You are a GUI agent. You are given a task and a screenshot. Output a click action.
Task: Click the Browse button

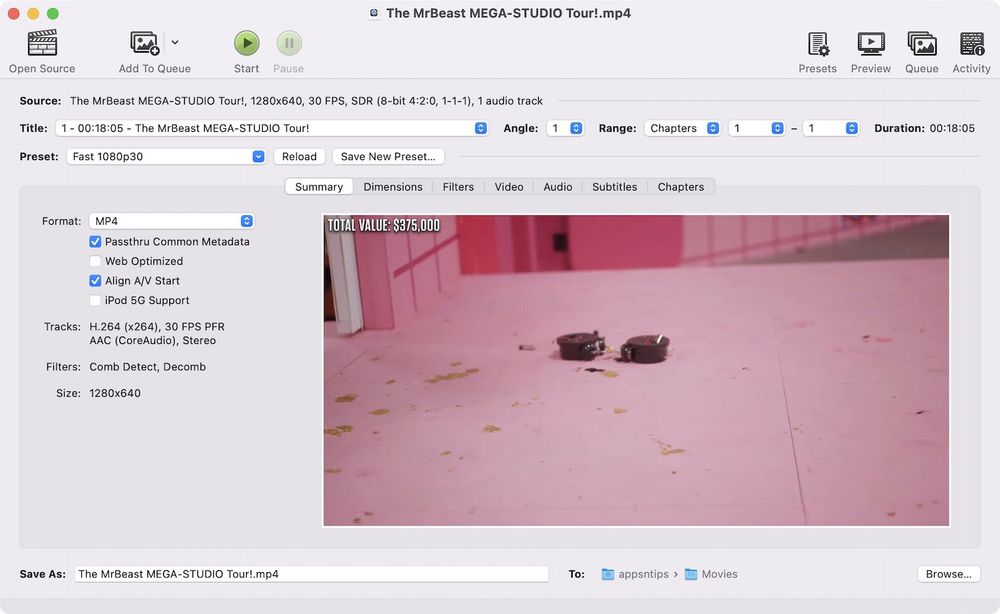(948, 574)
